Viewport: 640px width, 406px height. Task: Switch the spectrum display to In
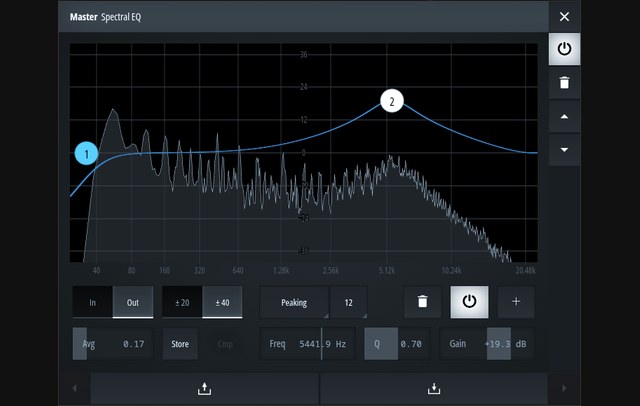[93, 302]
